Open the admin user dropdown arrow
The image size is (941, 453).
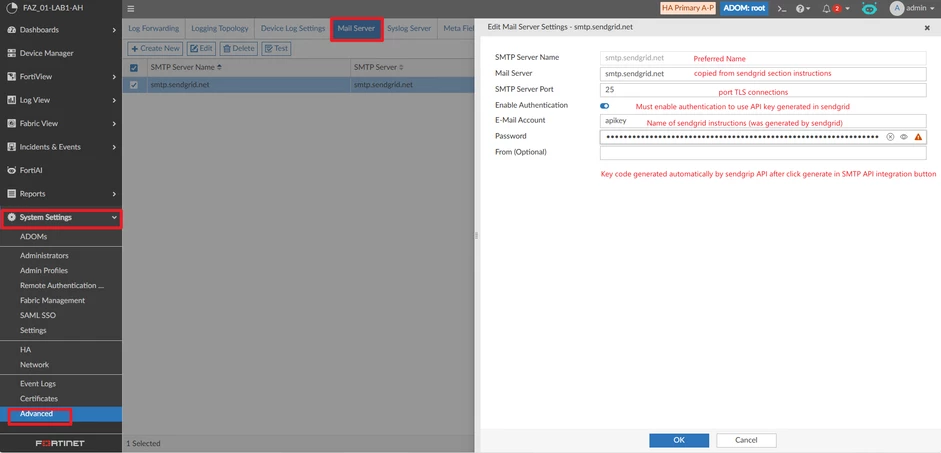934,9
